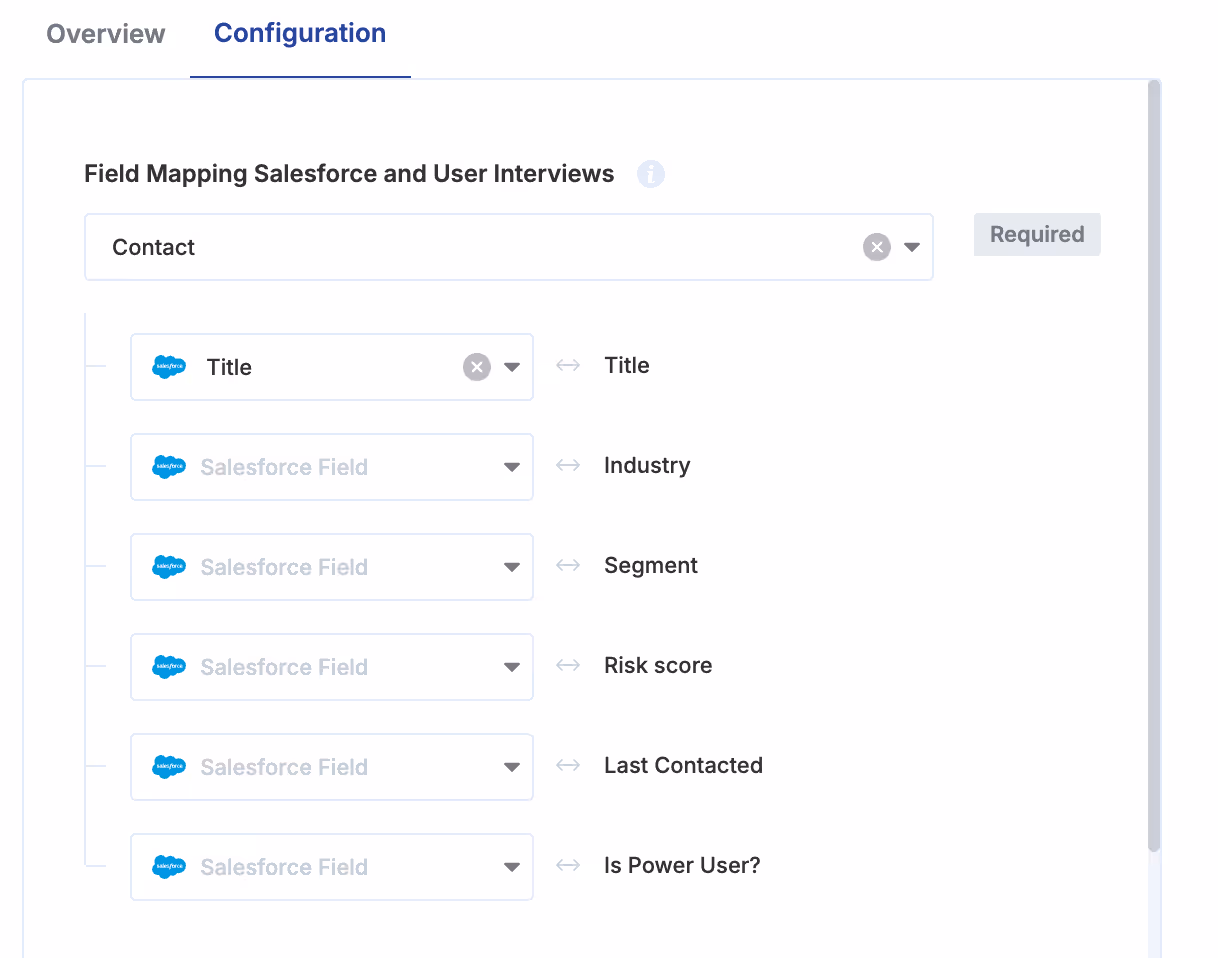Clear the Contact object selection

click(876, 247)
